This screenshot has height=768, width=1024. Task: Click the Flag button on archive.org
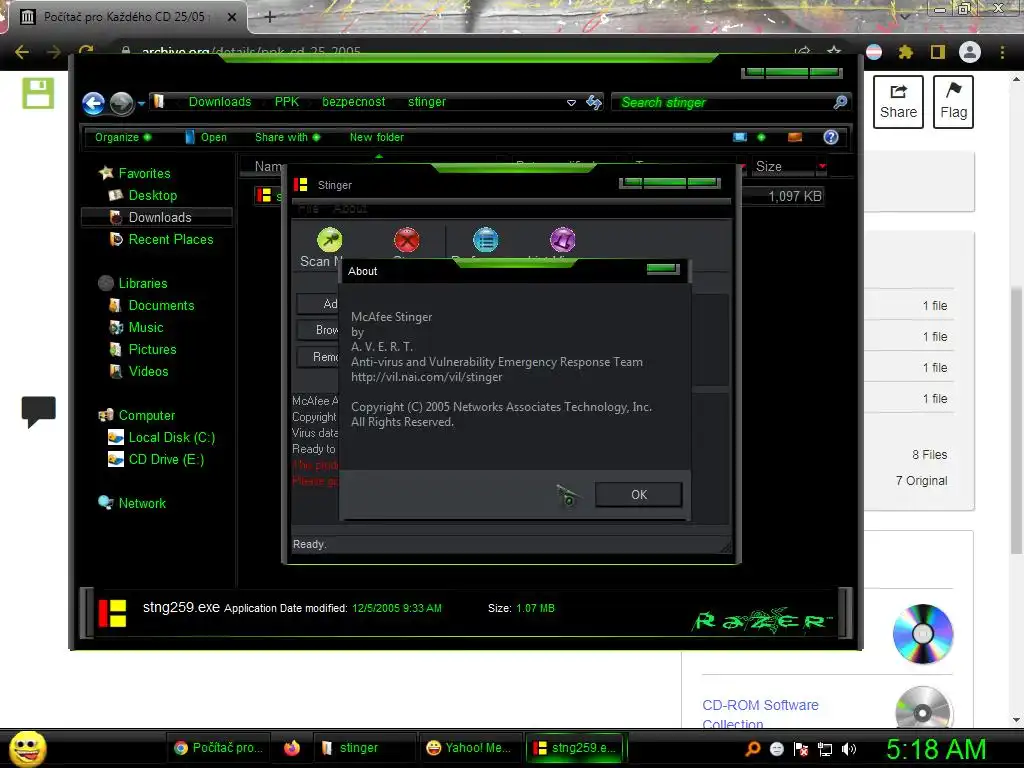953,102
